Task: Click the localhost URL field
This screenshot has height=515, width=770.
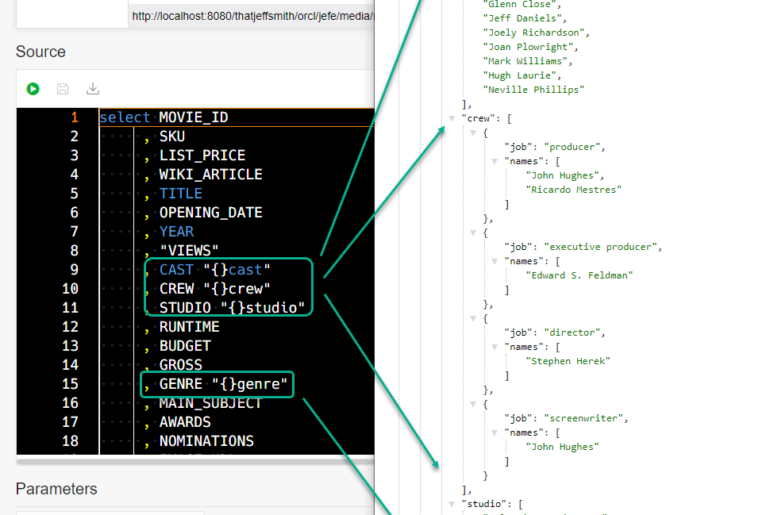Action: click(250, 16)
